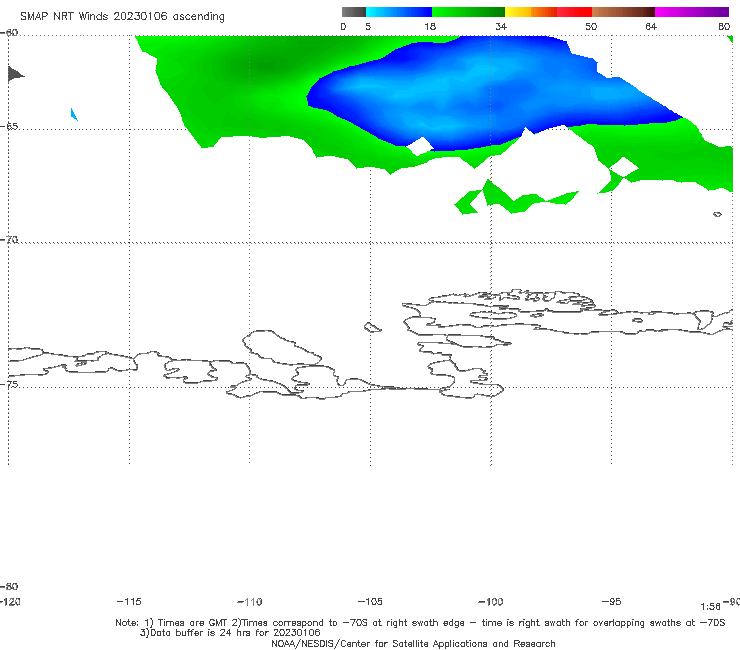This screenshot has height=650, width=740.
Task: Click the color bar label "64"
Action: [x=651, y=26]
